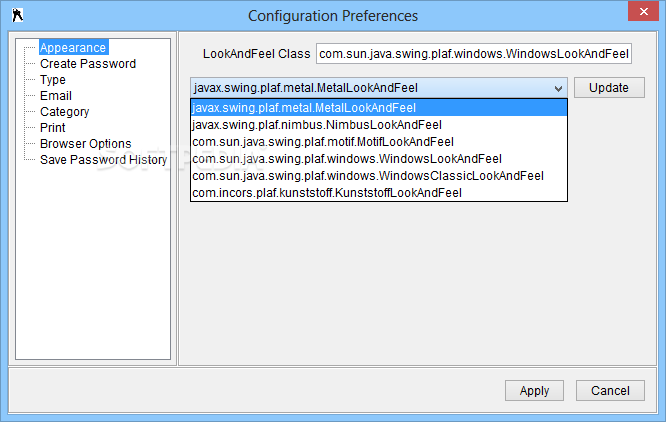Select Print in the preferences tree

point(53,128)
